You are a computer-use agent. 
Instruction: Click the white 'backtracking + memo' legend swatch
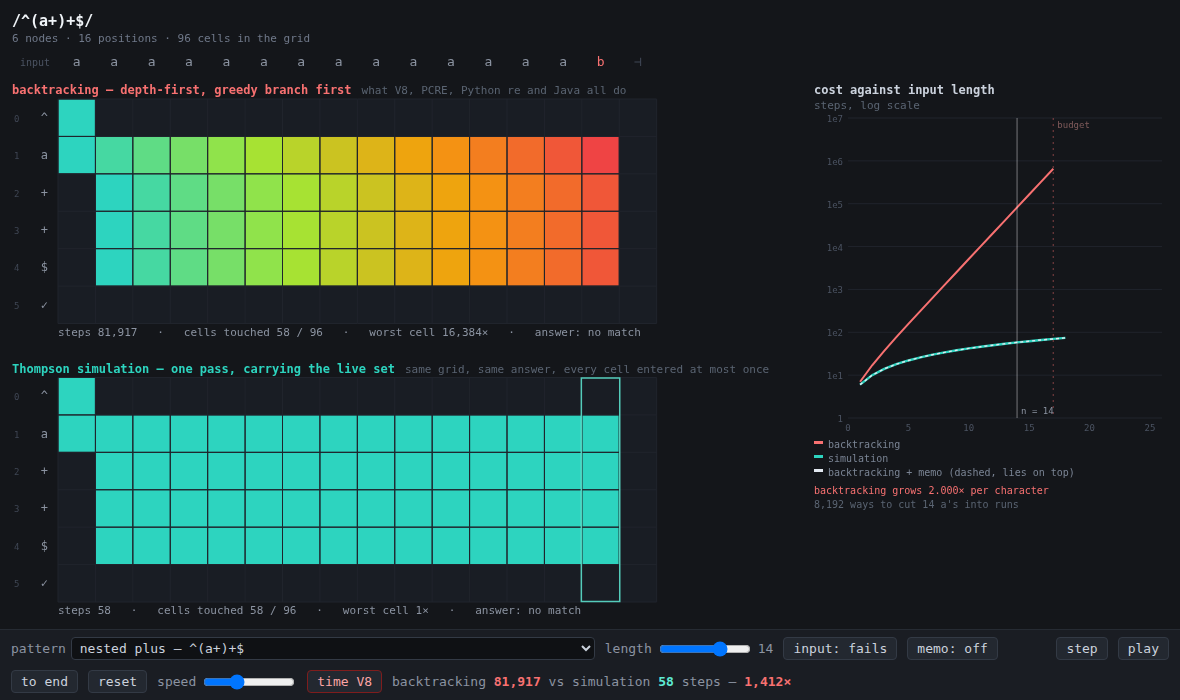tap(819, 471)
